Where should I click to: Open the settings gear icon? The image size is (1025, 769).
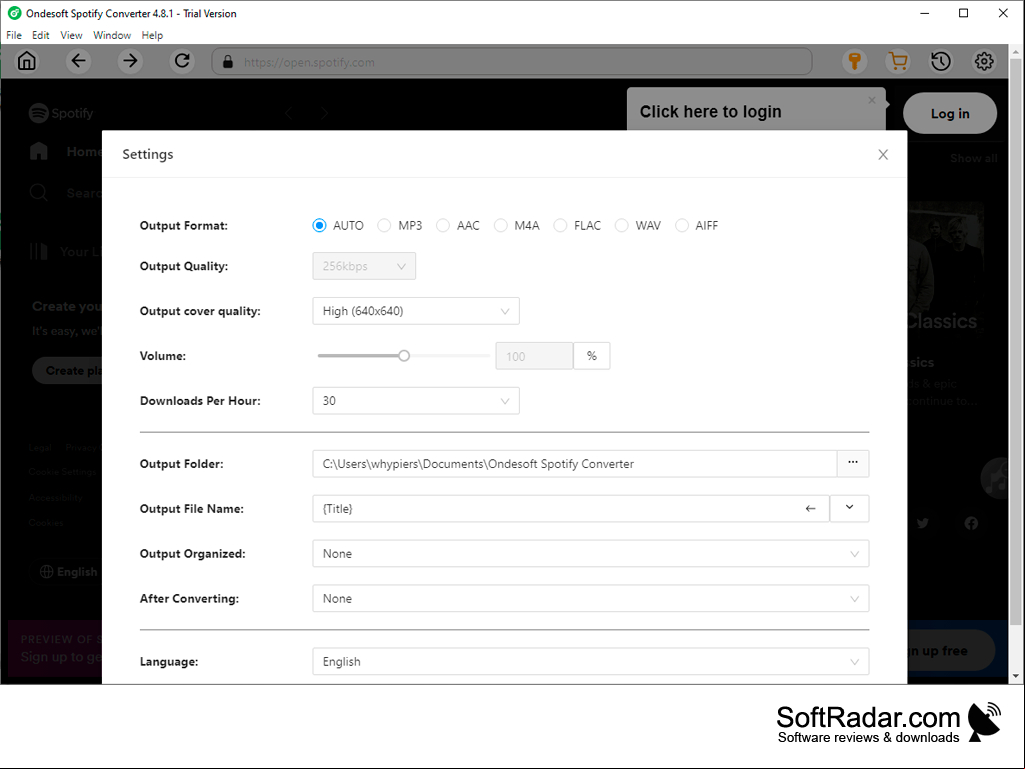point(984,61)
